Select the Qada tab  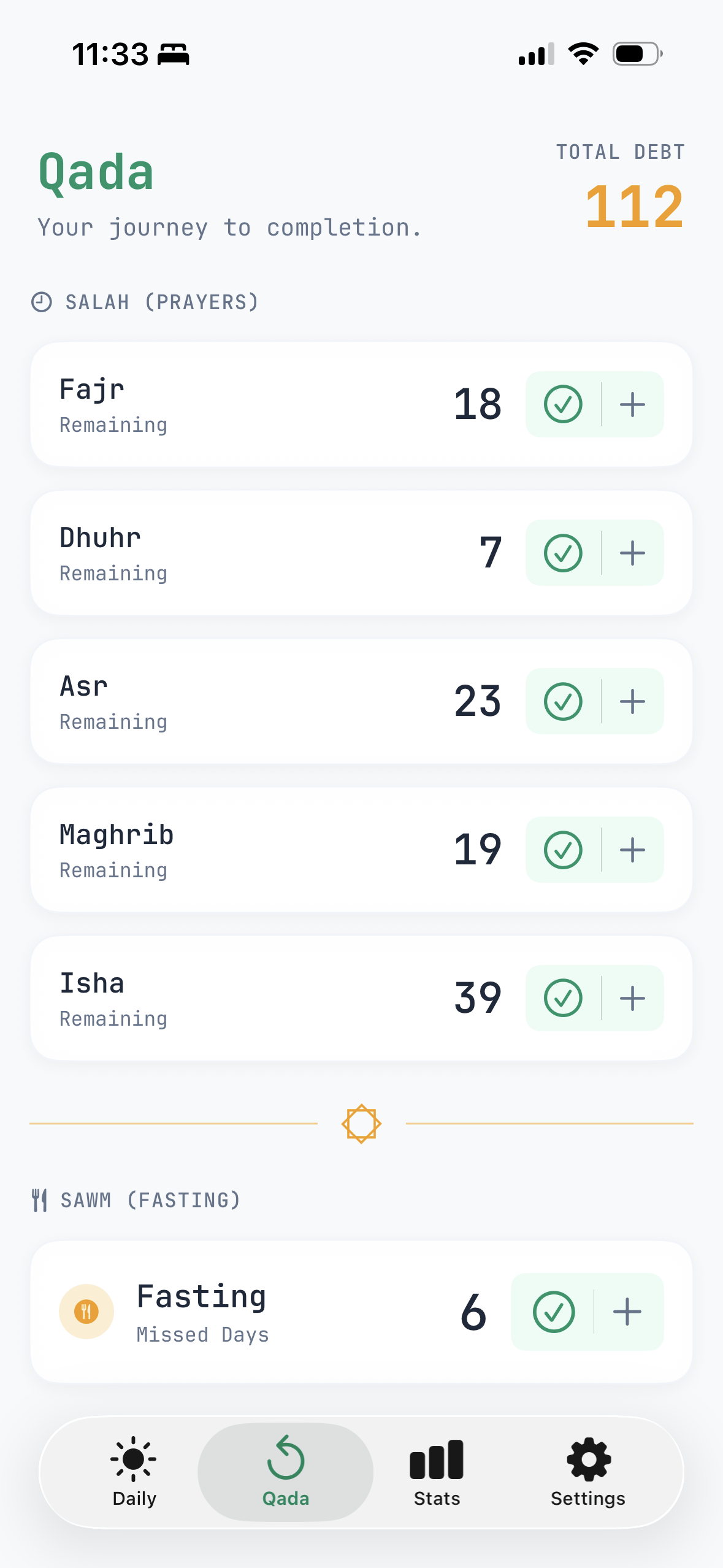click(286, 1471)
